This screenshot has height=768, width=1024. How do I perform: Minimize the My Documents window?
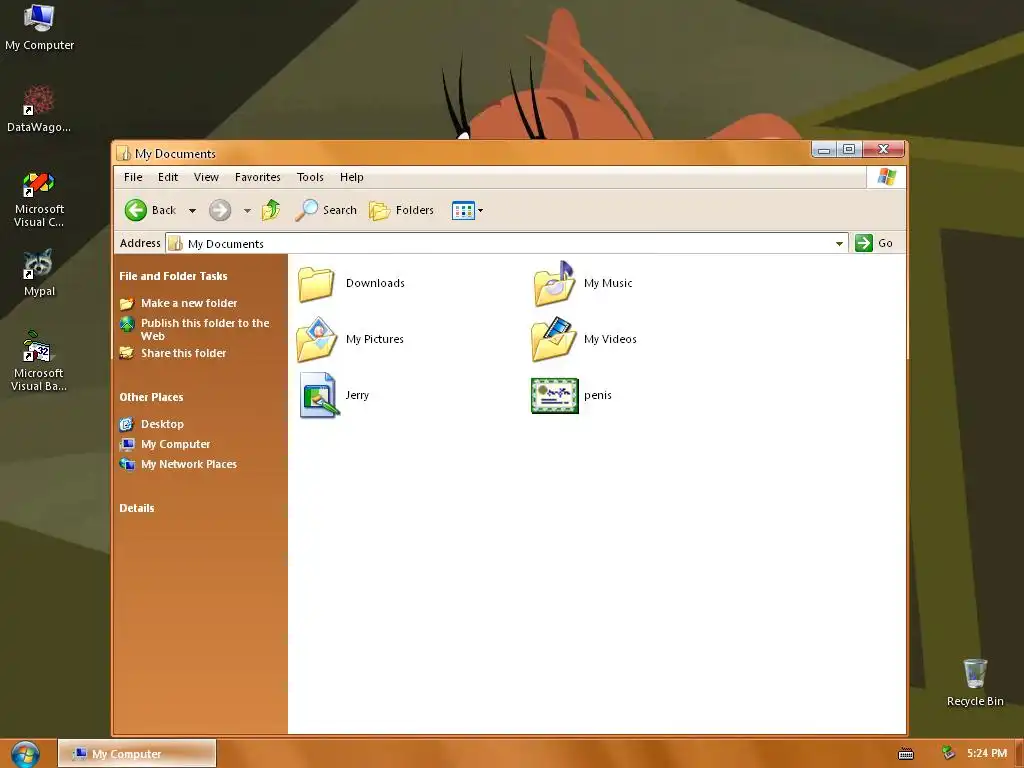pyautogui.click(x=824, y=150)
